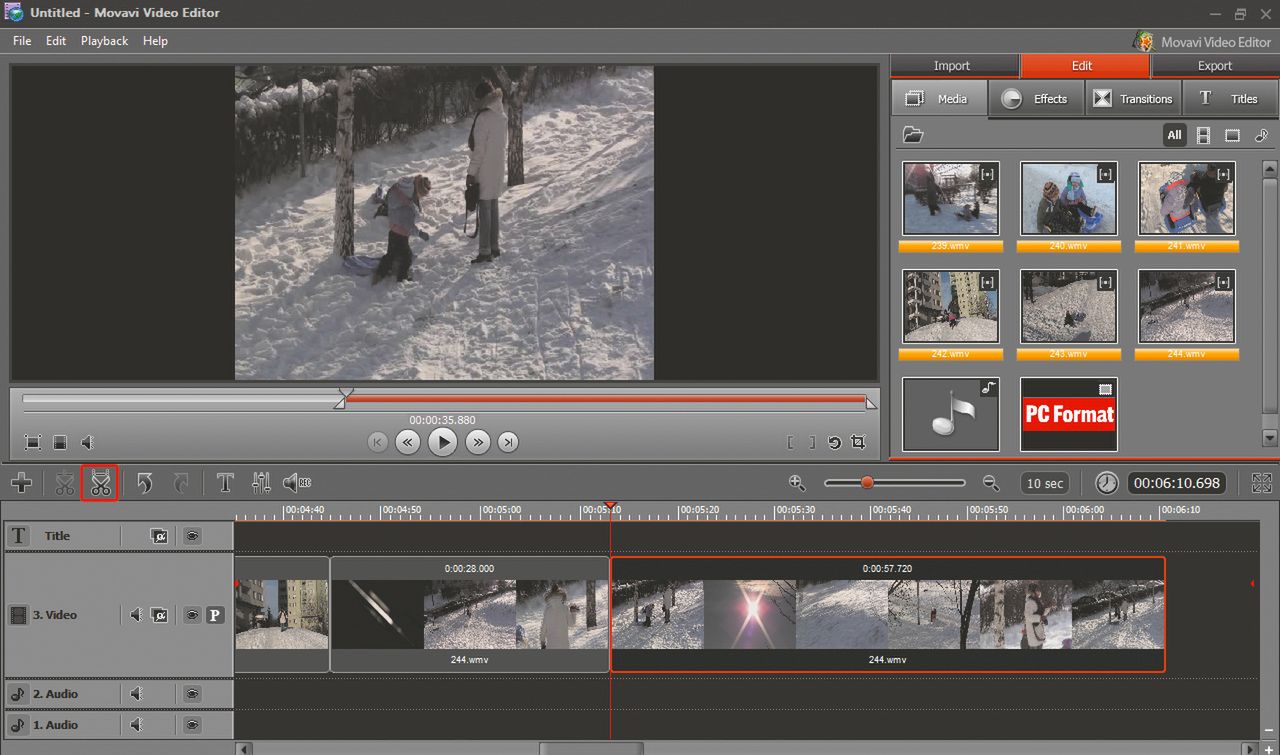Select the 242.wmv thumbnail
The image size is (1280, 755).
pyautogui.click(x=950, y=306)
